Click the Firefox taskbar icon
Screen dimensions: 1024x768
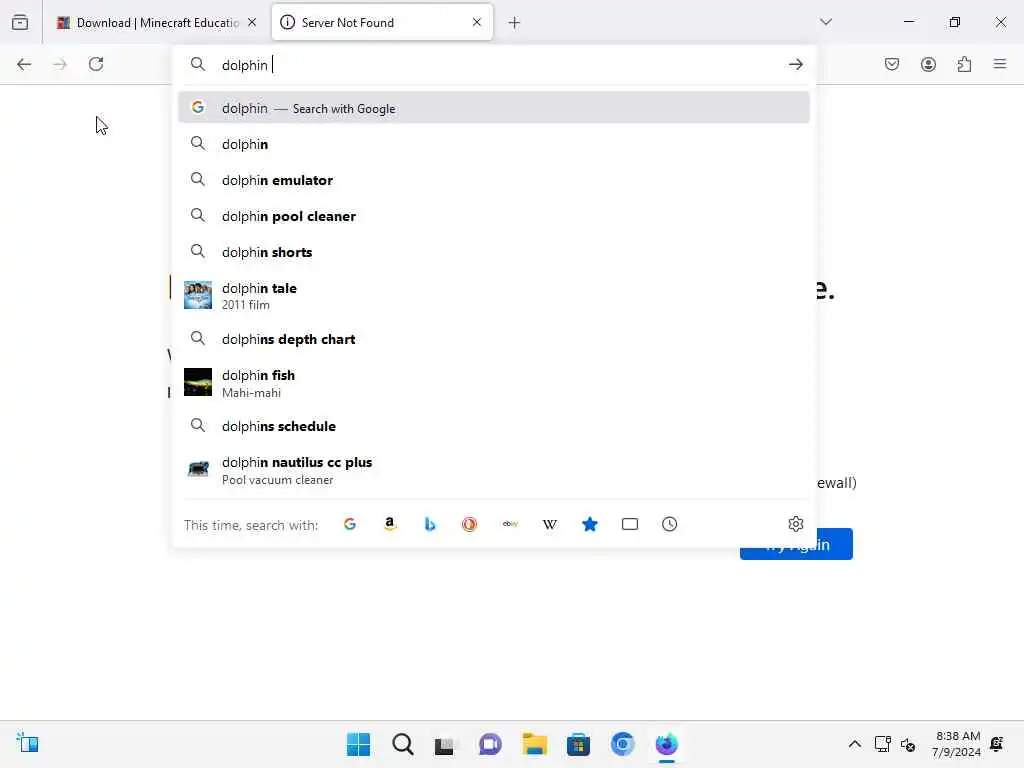tap(667, 744)
